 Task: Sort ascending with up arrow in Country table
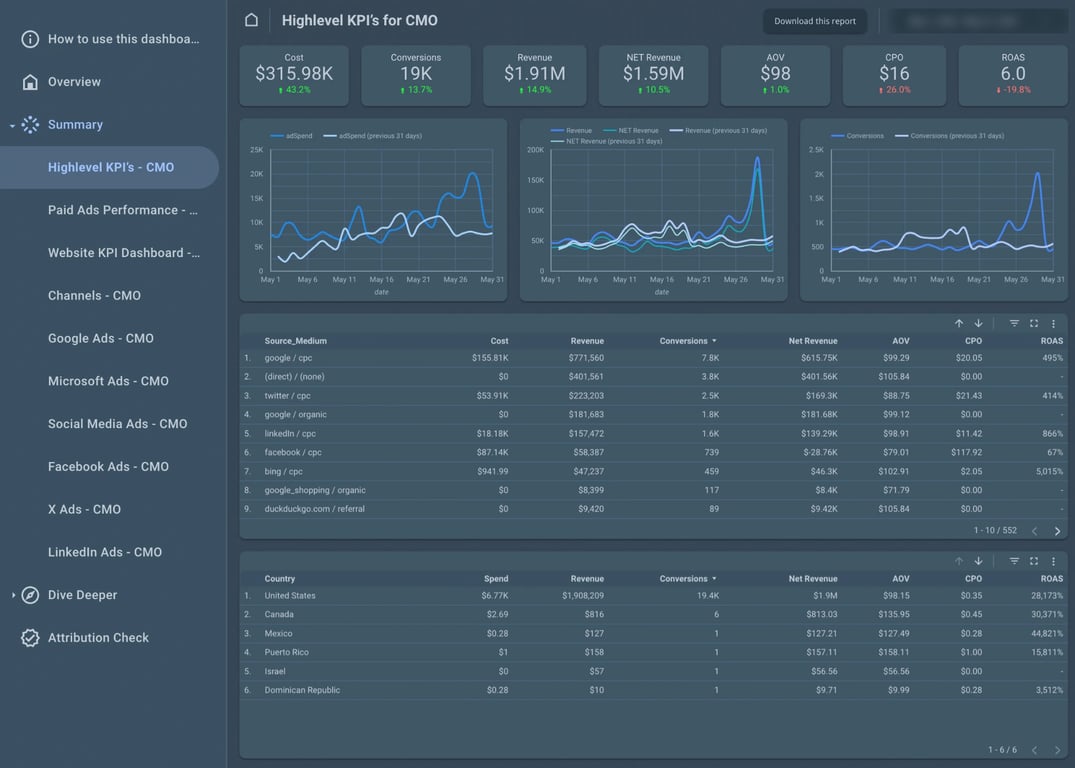click(959, 561)
